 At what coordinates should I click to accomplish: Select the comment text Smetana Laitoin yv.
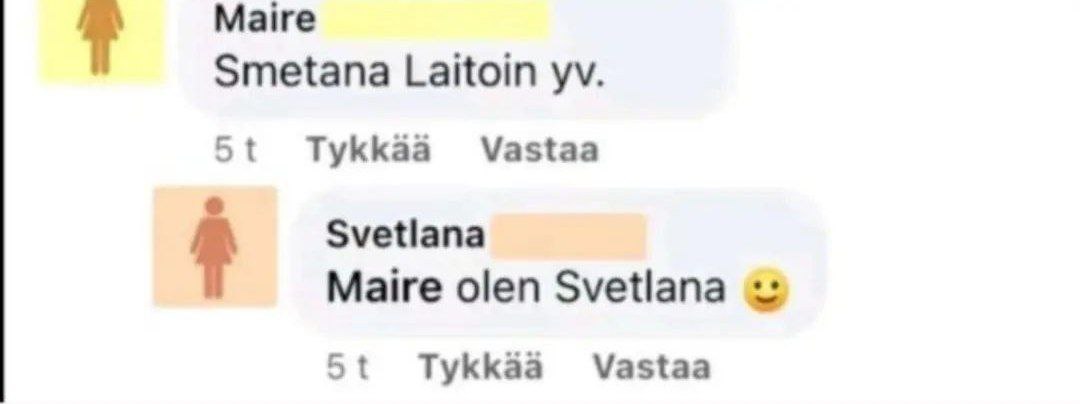tap(409, 74)
